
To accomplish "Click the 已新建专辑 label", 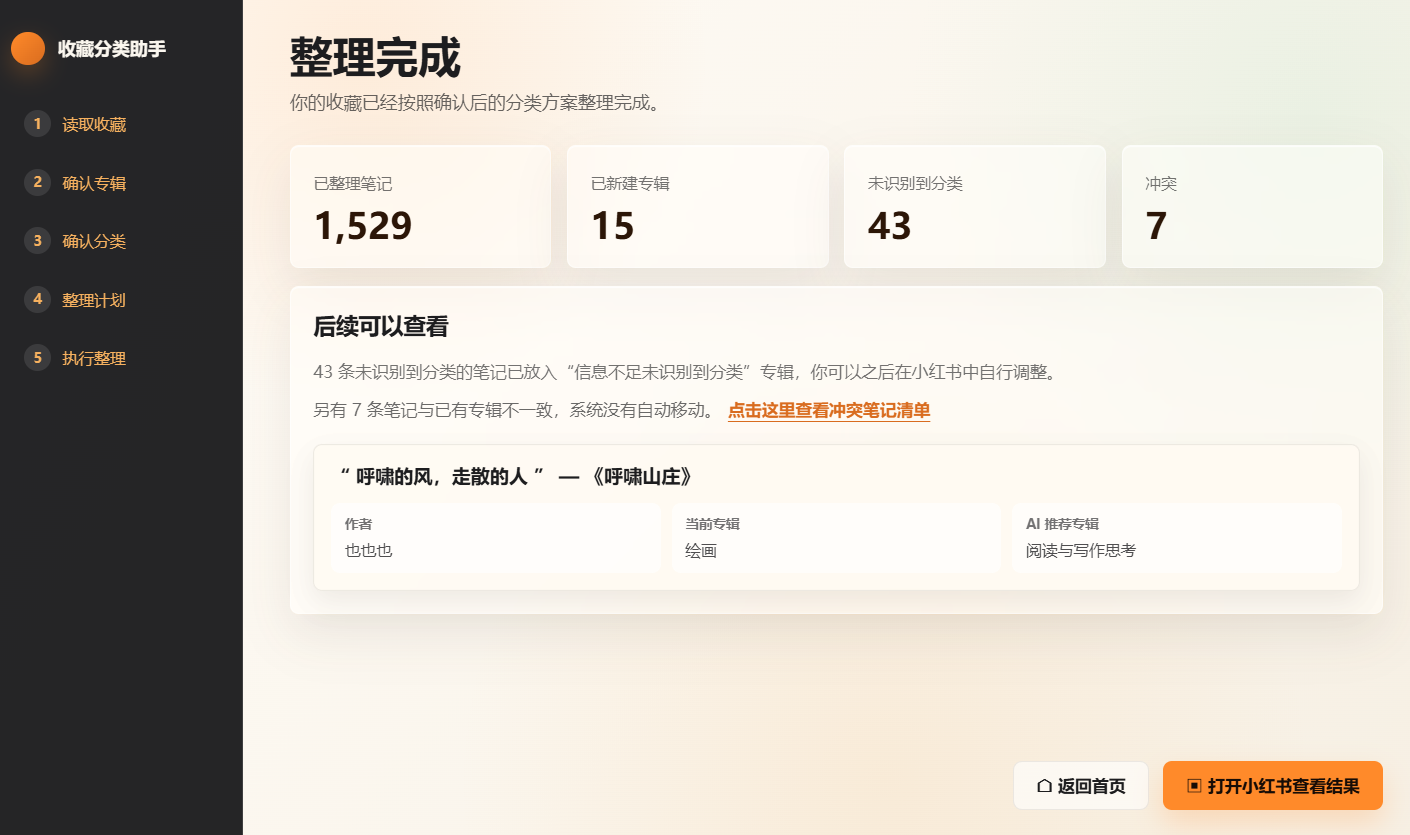I will point(630,184).
